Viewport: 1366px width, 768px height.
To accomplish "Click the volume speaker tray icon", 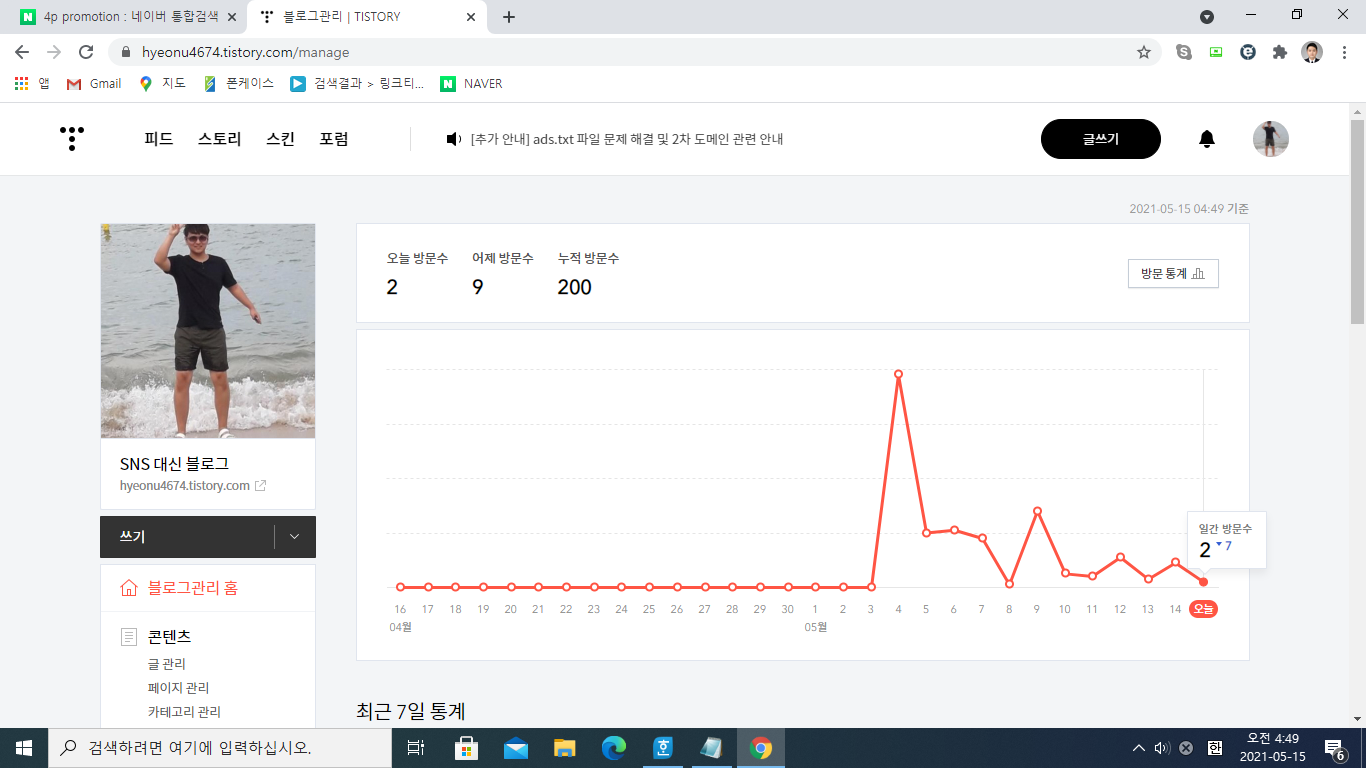I will tap(1162, 748).
